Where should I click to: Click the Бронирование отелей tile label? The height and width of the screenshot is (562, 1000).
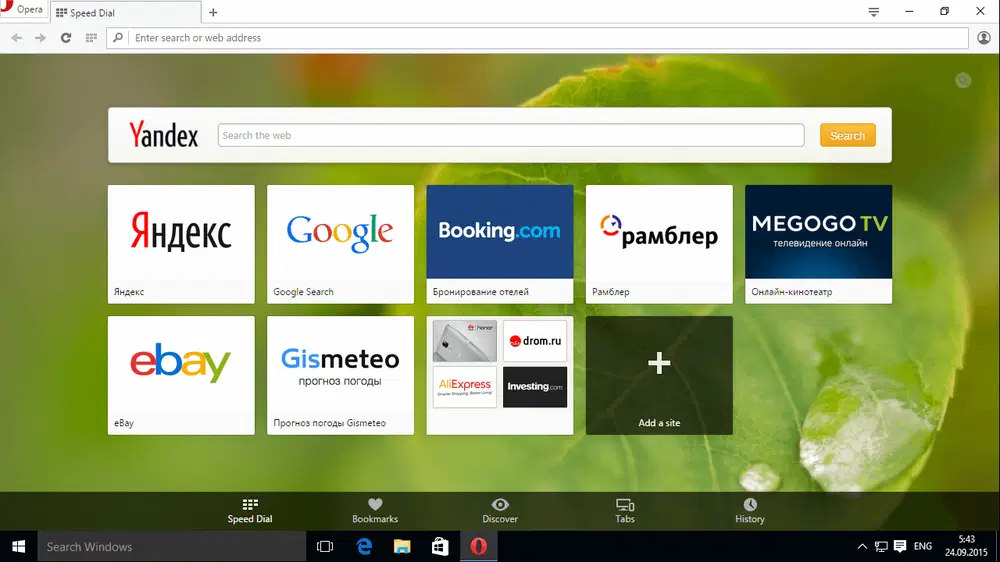point(480,292)
